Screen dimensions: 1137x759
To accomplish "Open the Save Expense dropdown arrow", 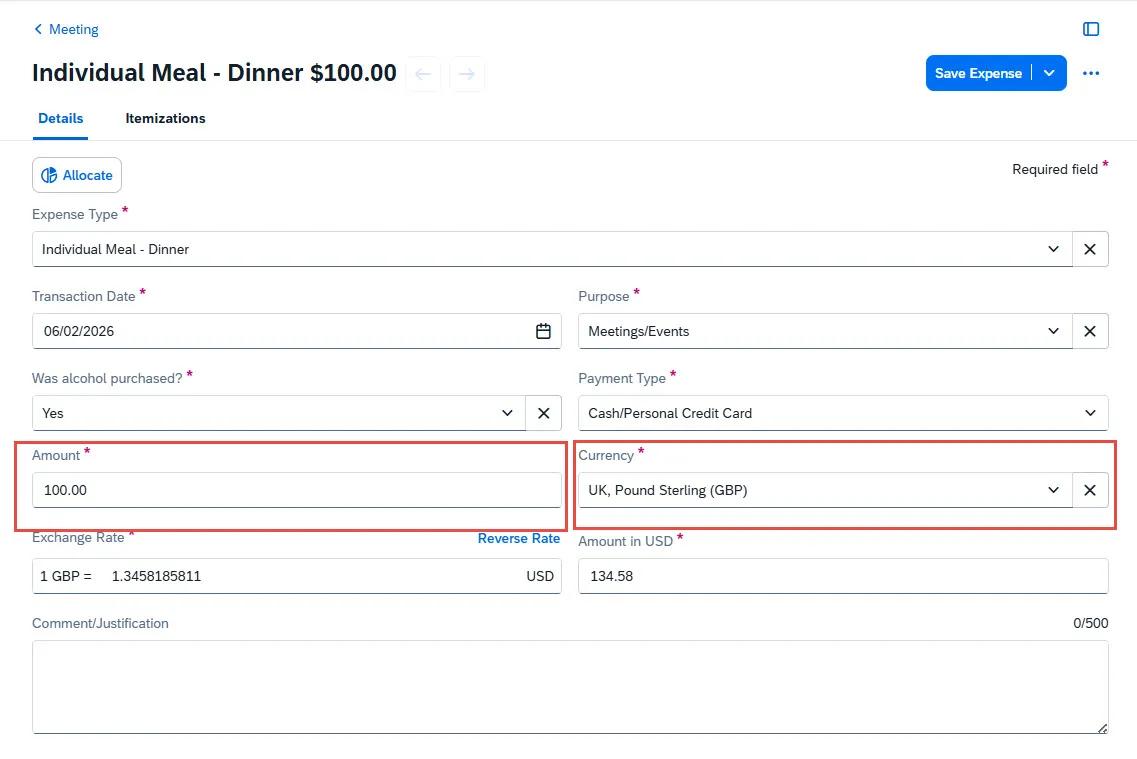I will click(x=1049, y=73).
